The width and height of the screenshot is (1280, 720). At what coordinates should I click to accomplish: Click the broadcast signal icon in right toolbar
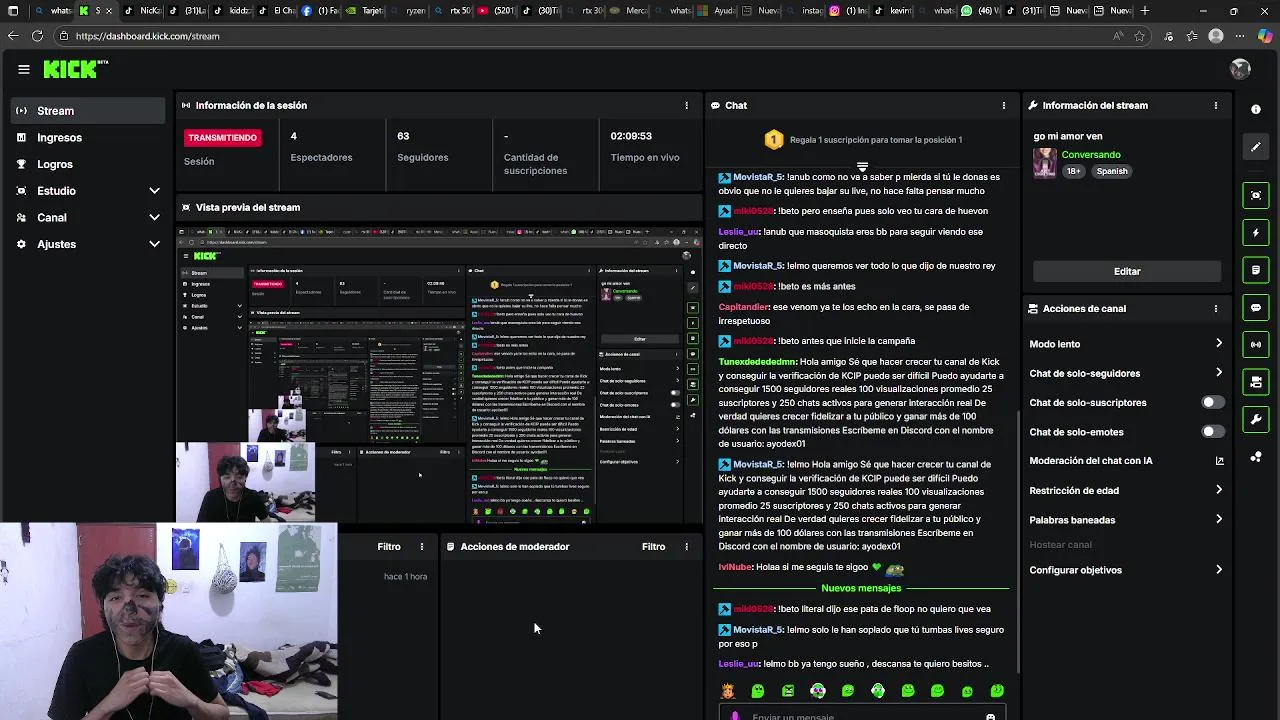[x=1256, y=345]
